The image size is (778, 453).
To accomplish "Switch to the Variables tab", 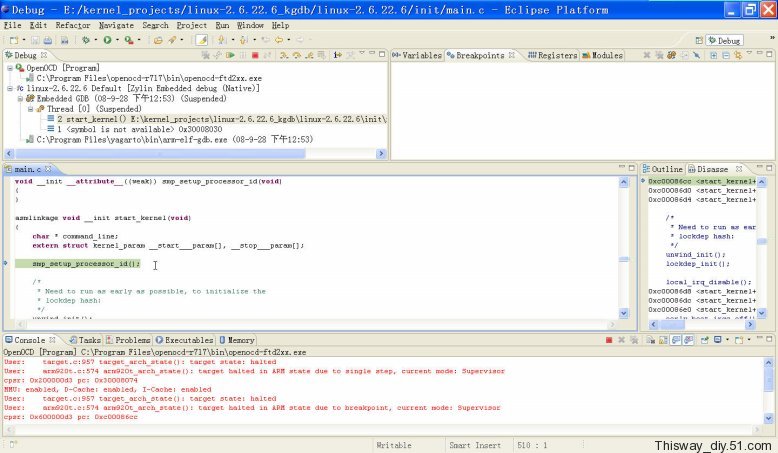I will [x=417, y=55].
